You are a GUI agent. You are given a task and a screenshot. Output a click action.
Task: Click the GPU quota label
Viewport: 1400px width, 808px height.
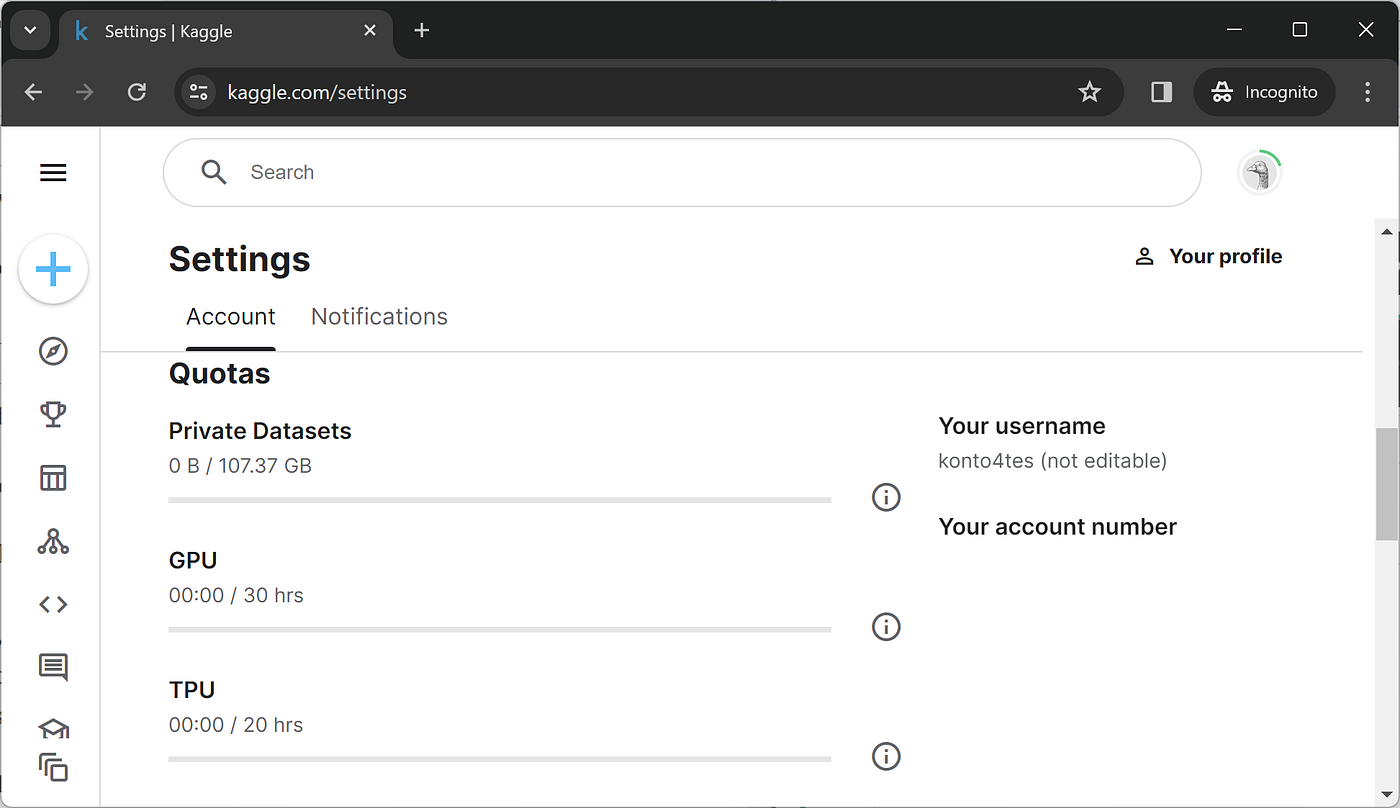click(193, 560)
